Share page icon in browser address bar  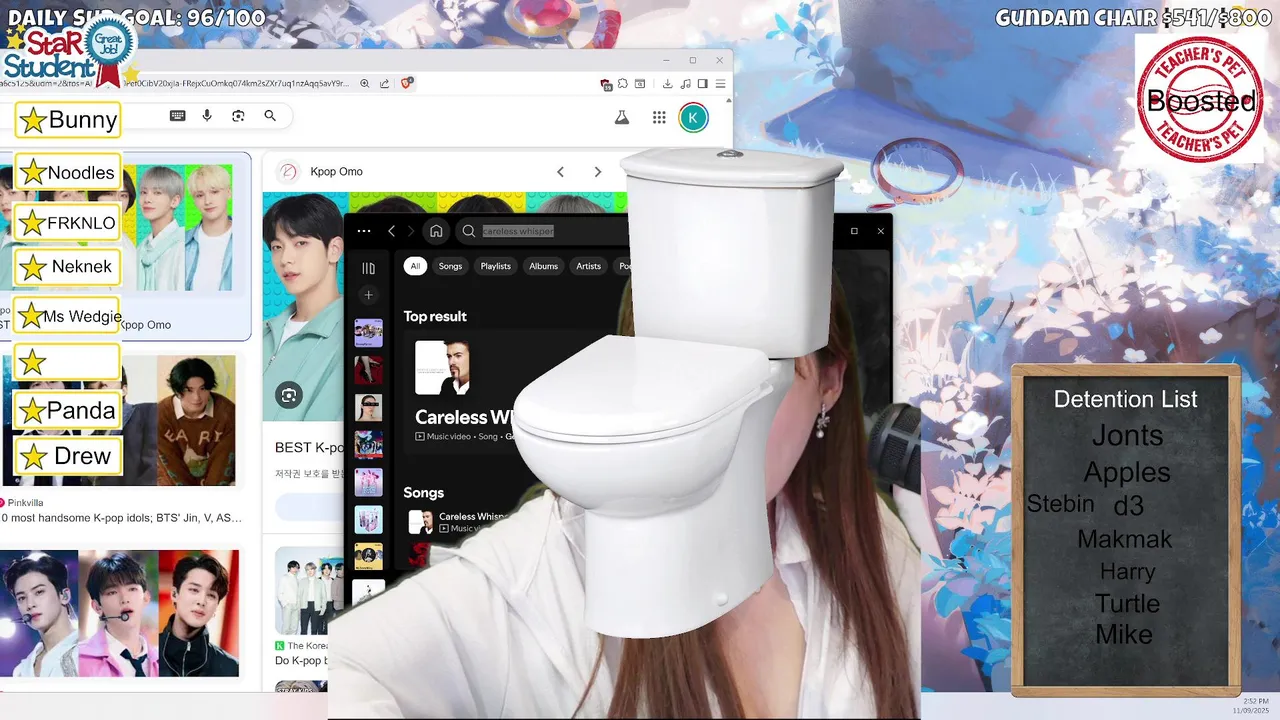click(x=385, y=84)
